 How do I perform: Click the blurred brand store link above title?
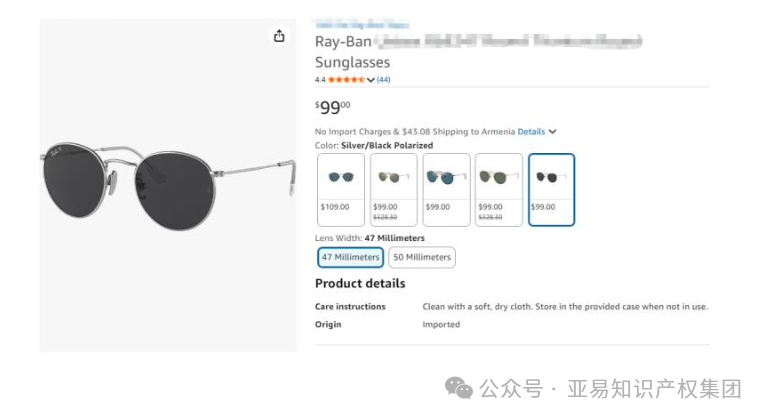click(x=362, y=23)
